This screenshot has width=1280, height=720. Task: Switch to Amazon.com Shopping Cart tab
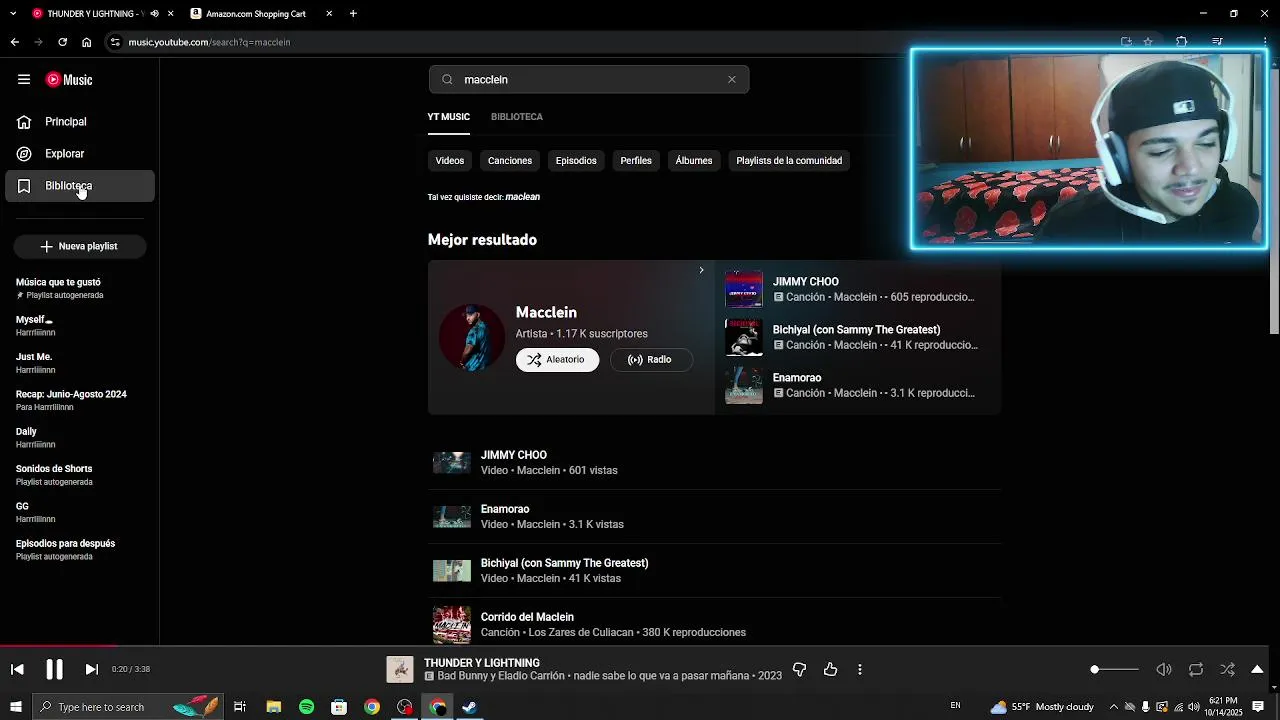click(255, 14)
